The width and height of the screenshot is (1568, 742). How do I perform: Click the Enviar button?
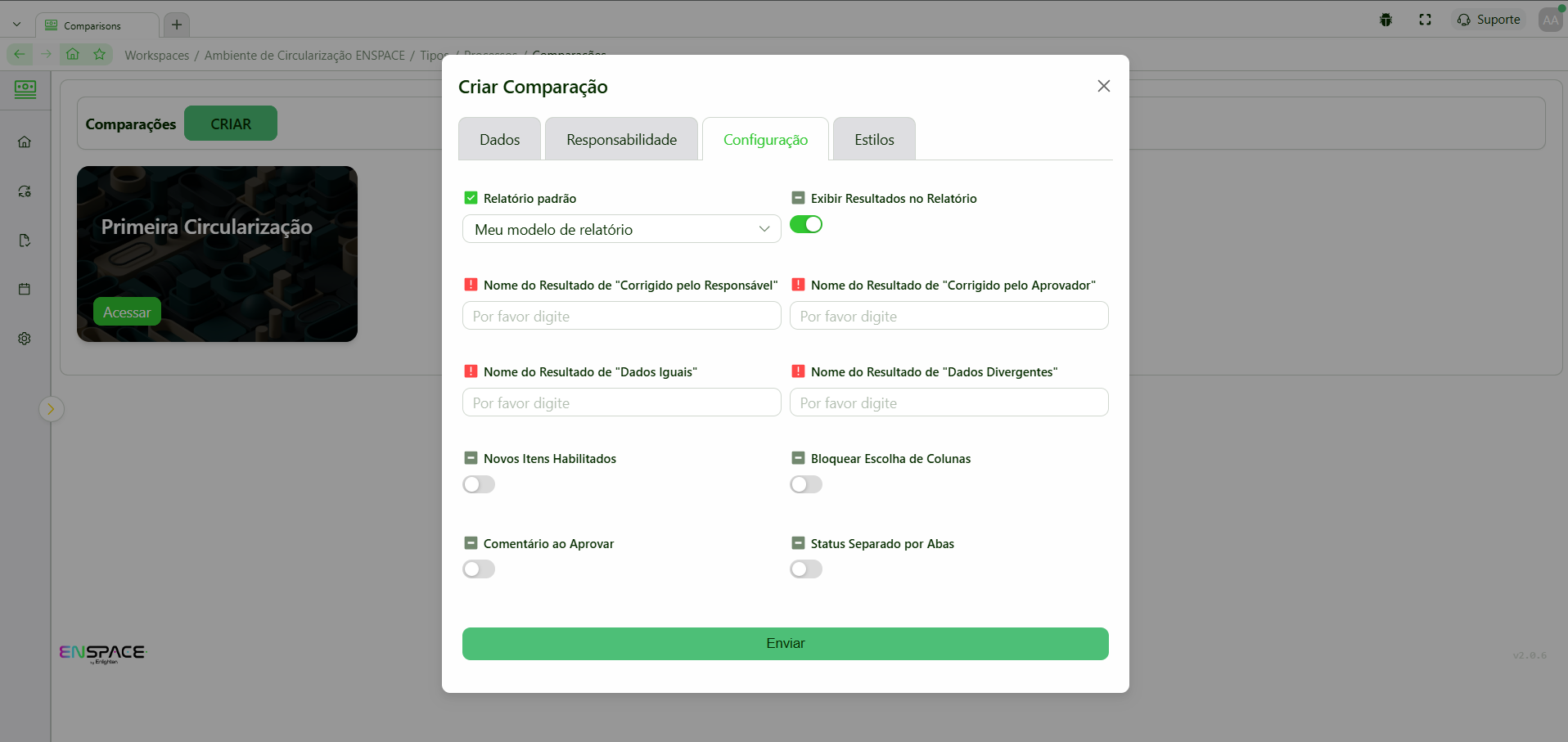pyautogui.click(x=785, y=644)
